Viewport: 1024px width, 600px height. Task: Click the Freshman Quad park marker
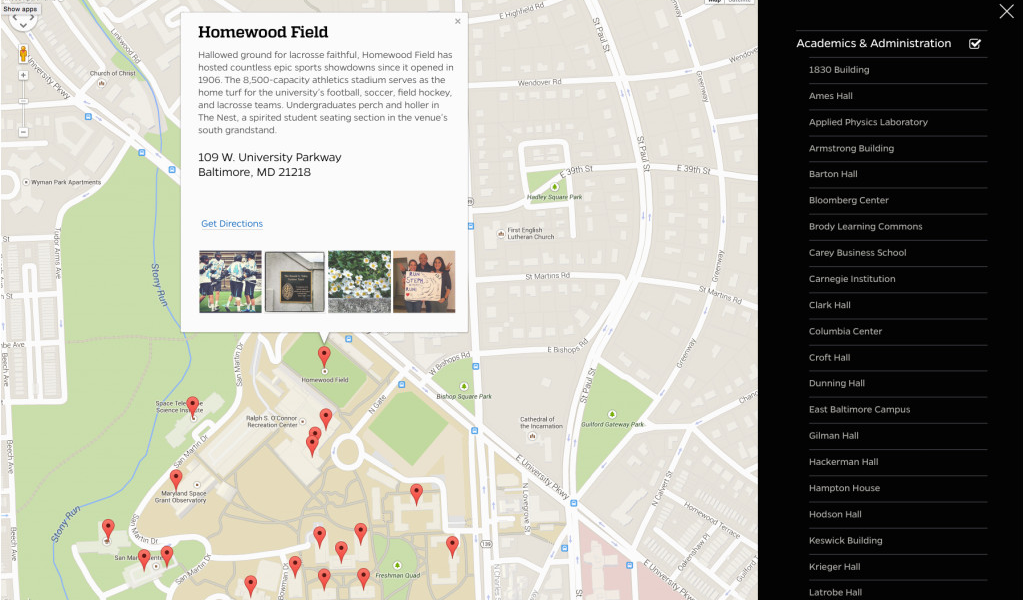click(397, 565)
